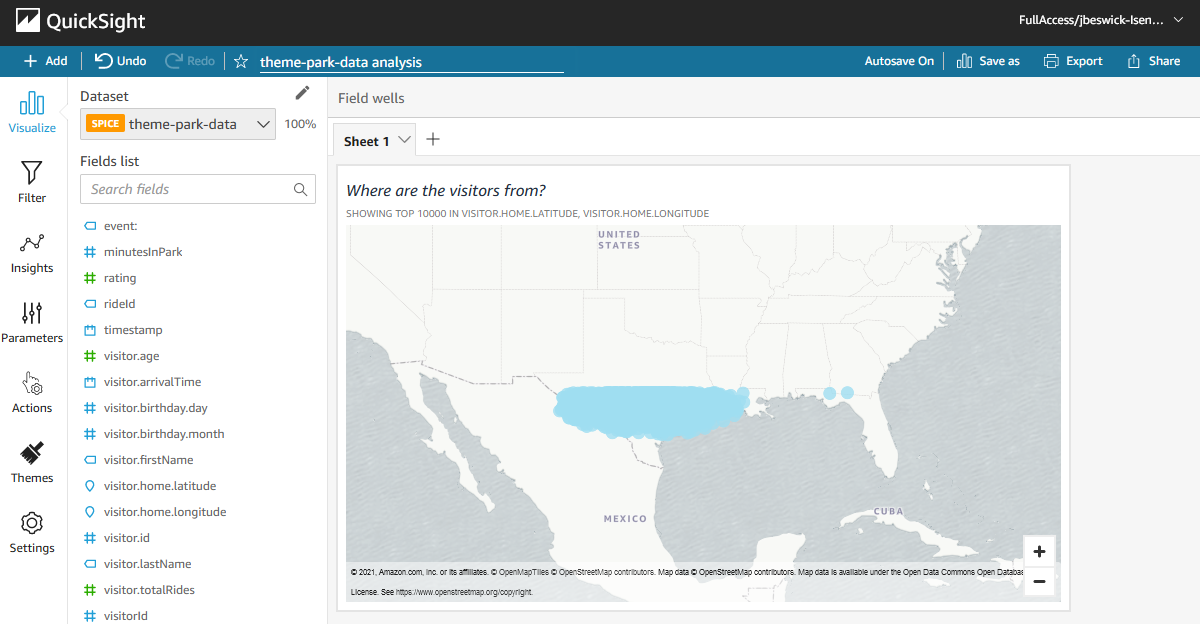Mark analysis as favorite with star icon
Screen dimensions: 1200x624
pos(241,61)
